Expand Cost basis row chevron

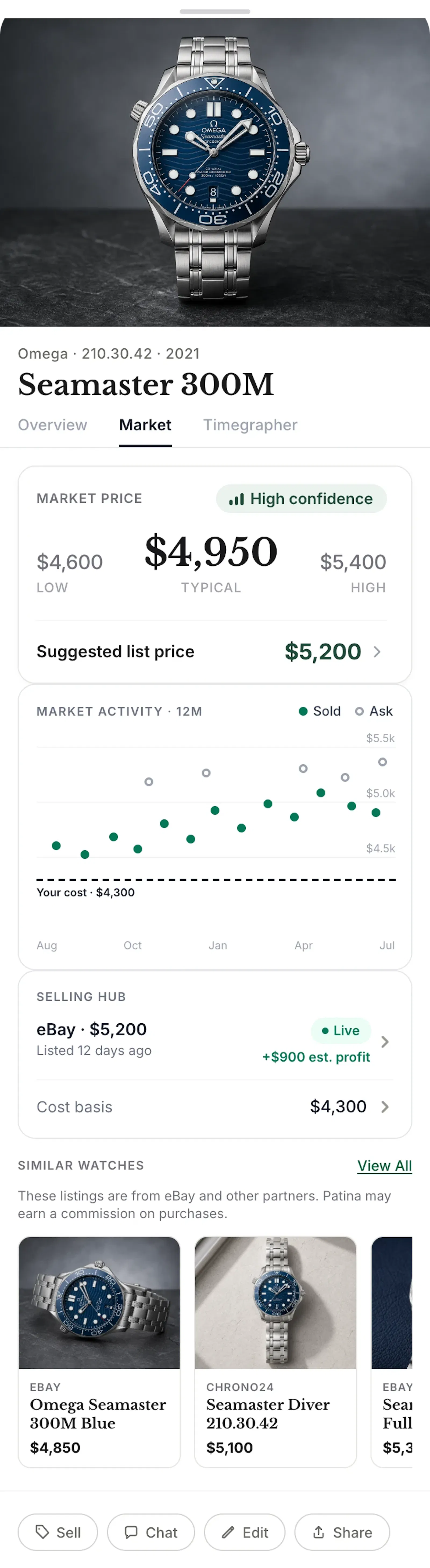pos(385,1107)
